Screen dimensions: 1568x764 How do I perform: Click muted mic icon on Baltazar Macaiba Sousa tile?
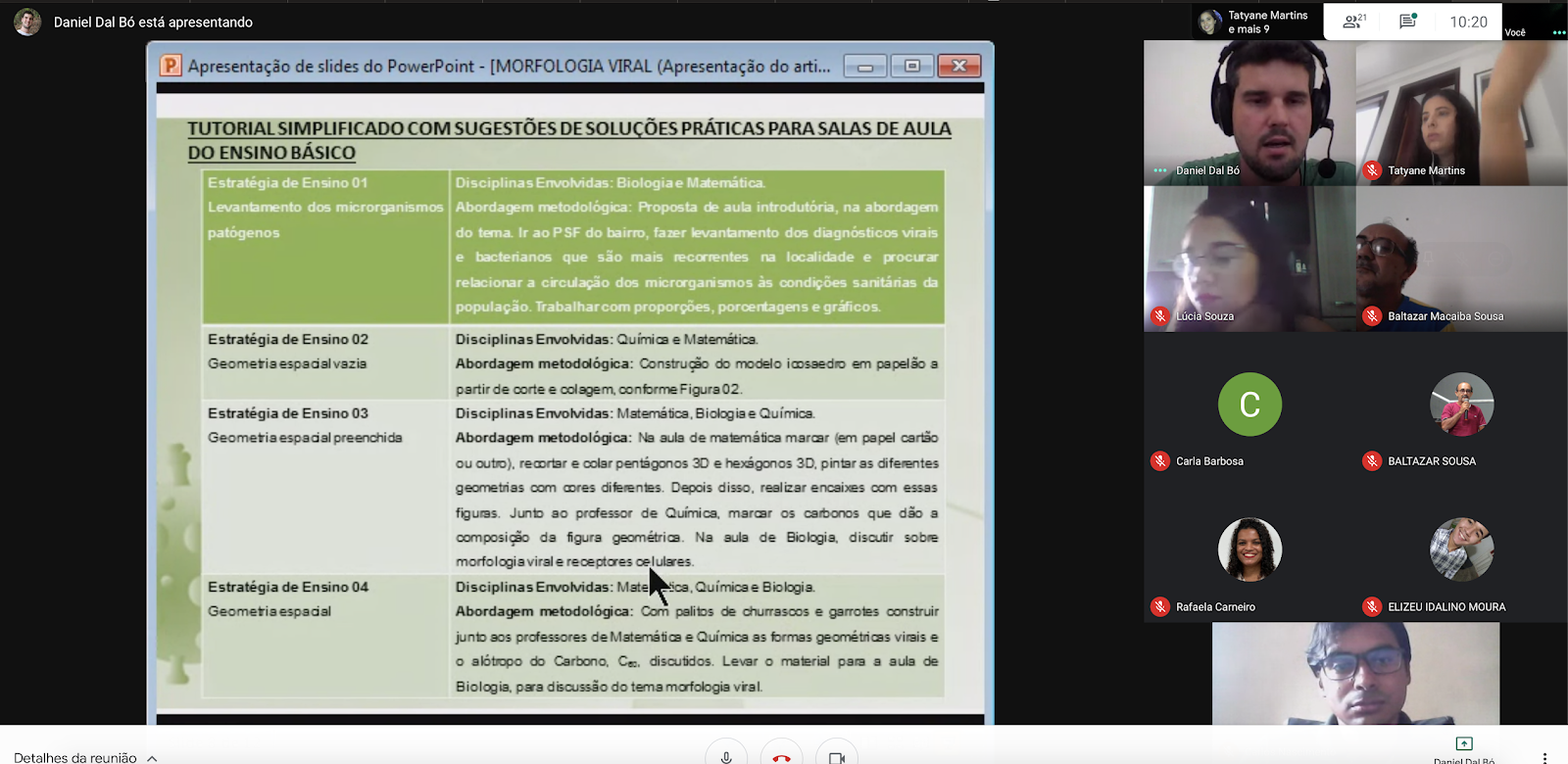(x=1372, y=315)
